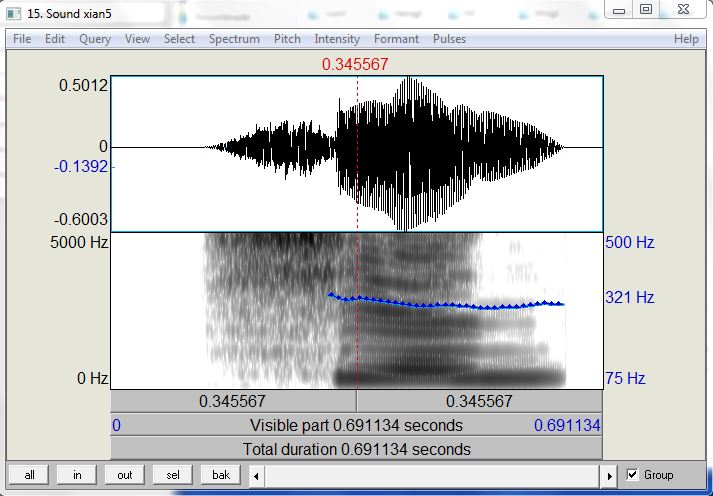The height and width of the screenshot is (496, 713).
Task: Click the -0.1392 amplitude value label
Action: click(x=81, y=167)
